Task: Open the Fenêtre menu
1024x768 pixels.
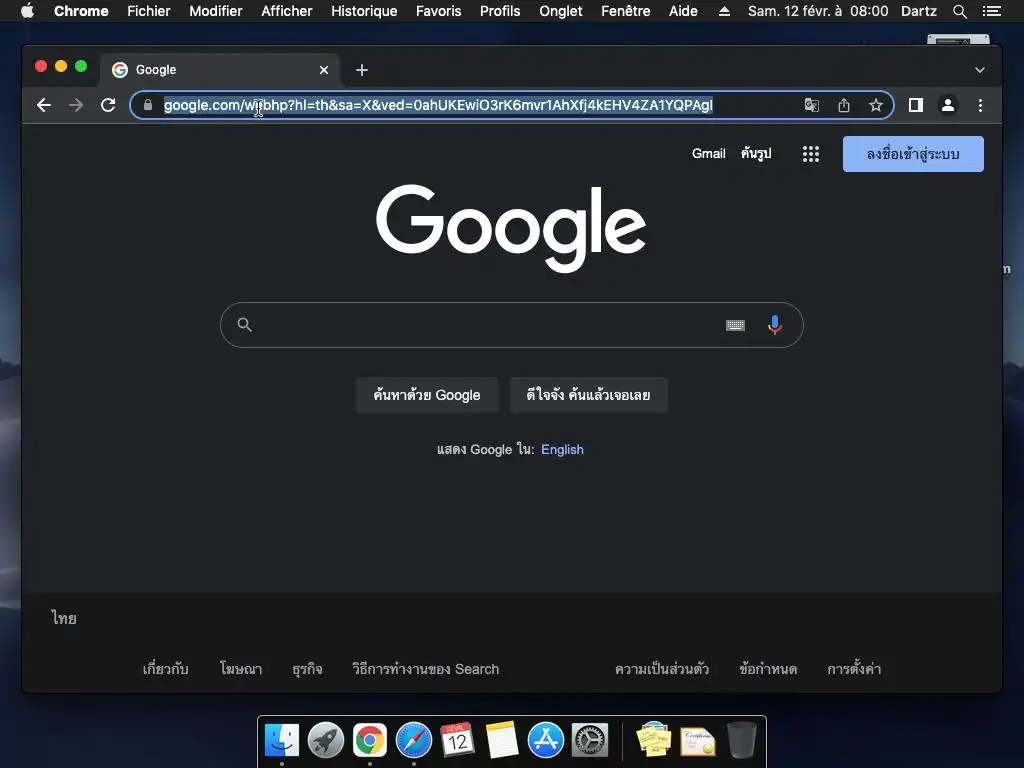Action: pyautogui.click(x=626, y=11)
